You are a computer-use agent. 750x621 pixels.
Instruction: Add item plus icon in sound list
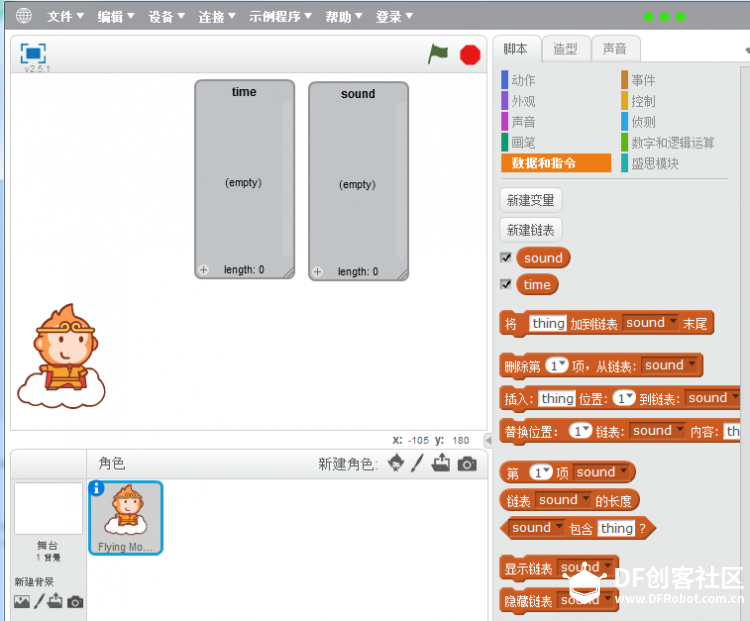click(318, 272)
